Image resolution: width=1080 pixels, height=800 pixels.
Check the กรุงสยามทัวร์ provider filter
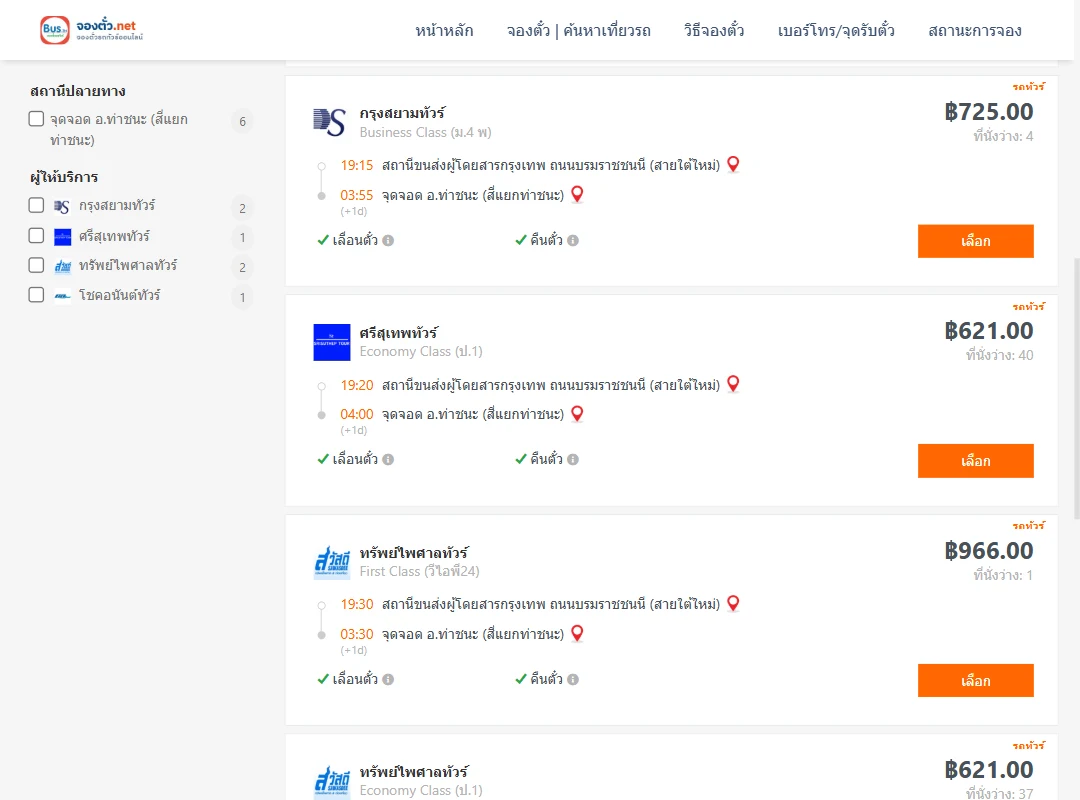(37, 205)
